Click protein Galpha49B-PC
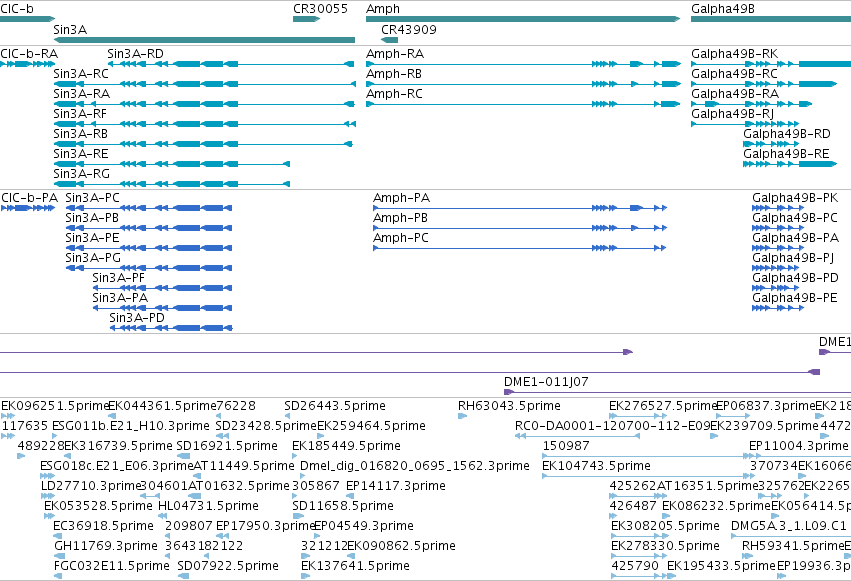 click(x=778, y=228)
